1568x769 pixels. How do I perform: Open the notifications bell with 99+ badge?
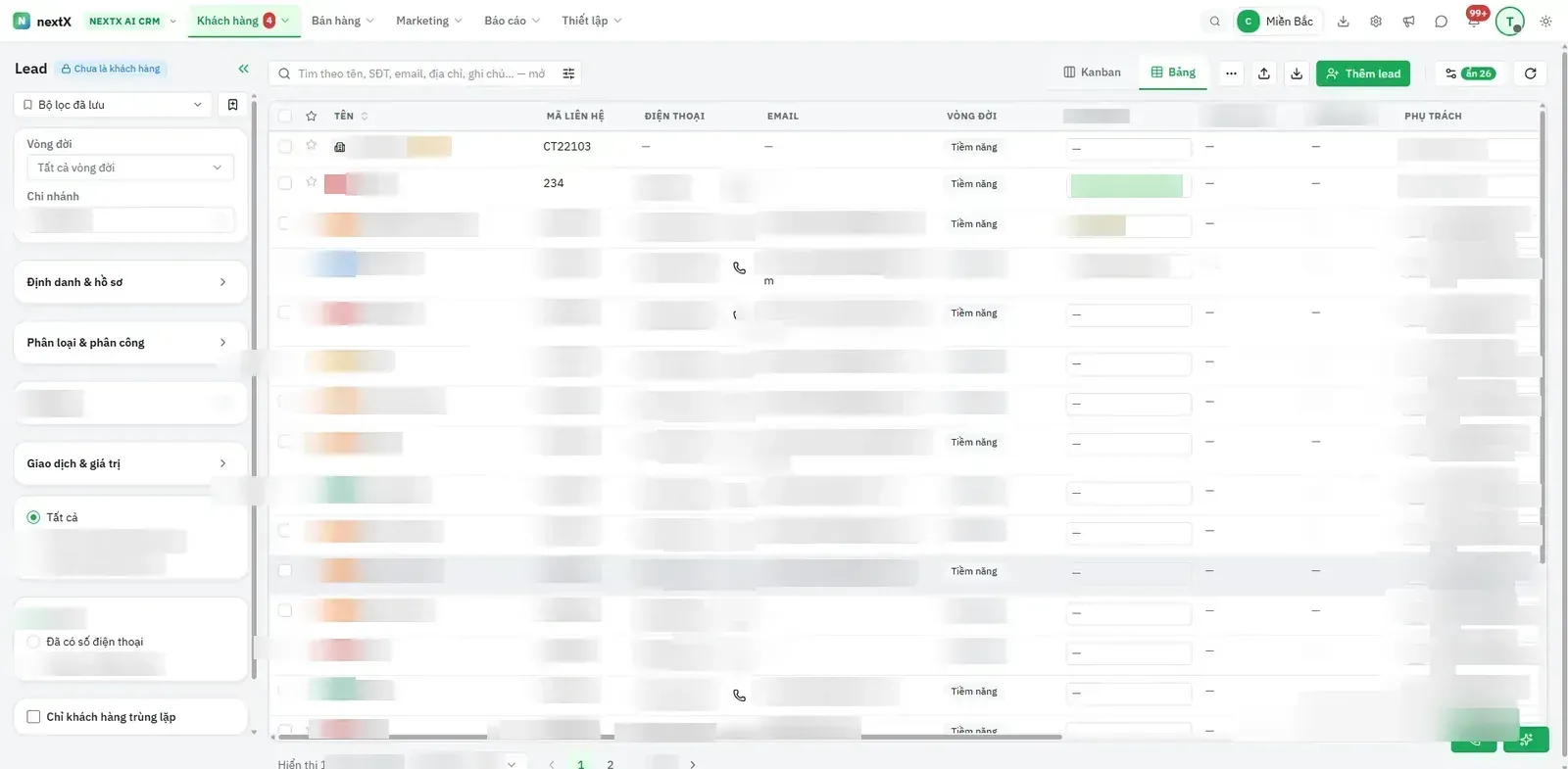tap(1474, 21)
